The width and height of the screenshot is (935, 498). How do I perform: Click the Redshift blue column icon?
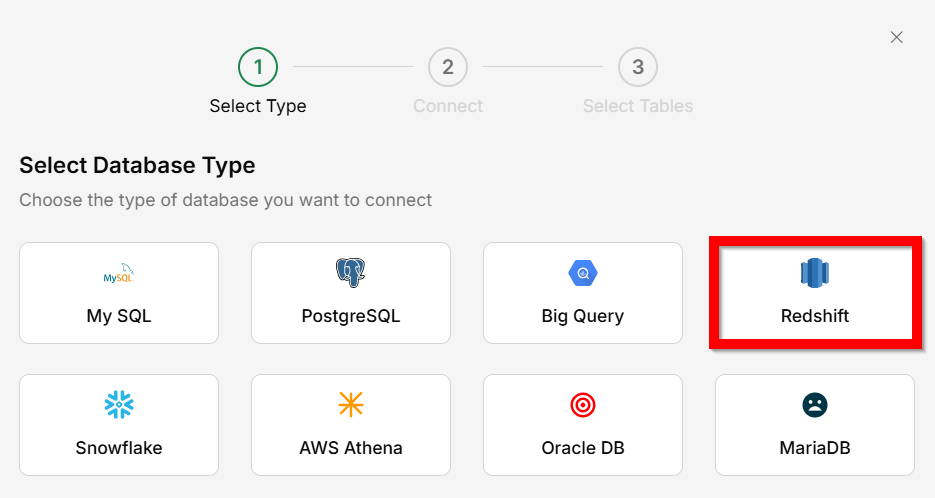click(815, 272)
